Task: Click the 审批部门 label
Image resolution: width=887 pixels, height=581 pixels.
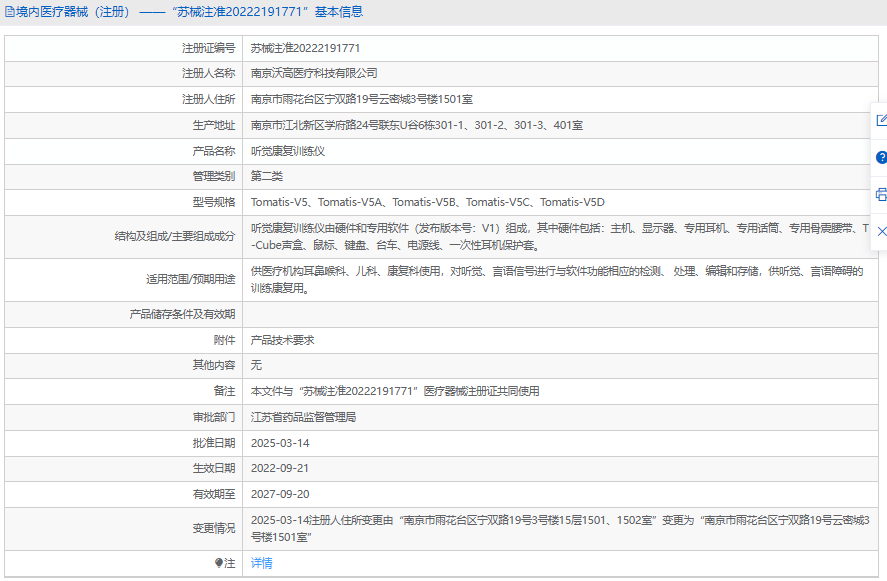Action: [214, 417]
